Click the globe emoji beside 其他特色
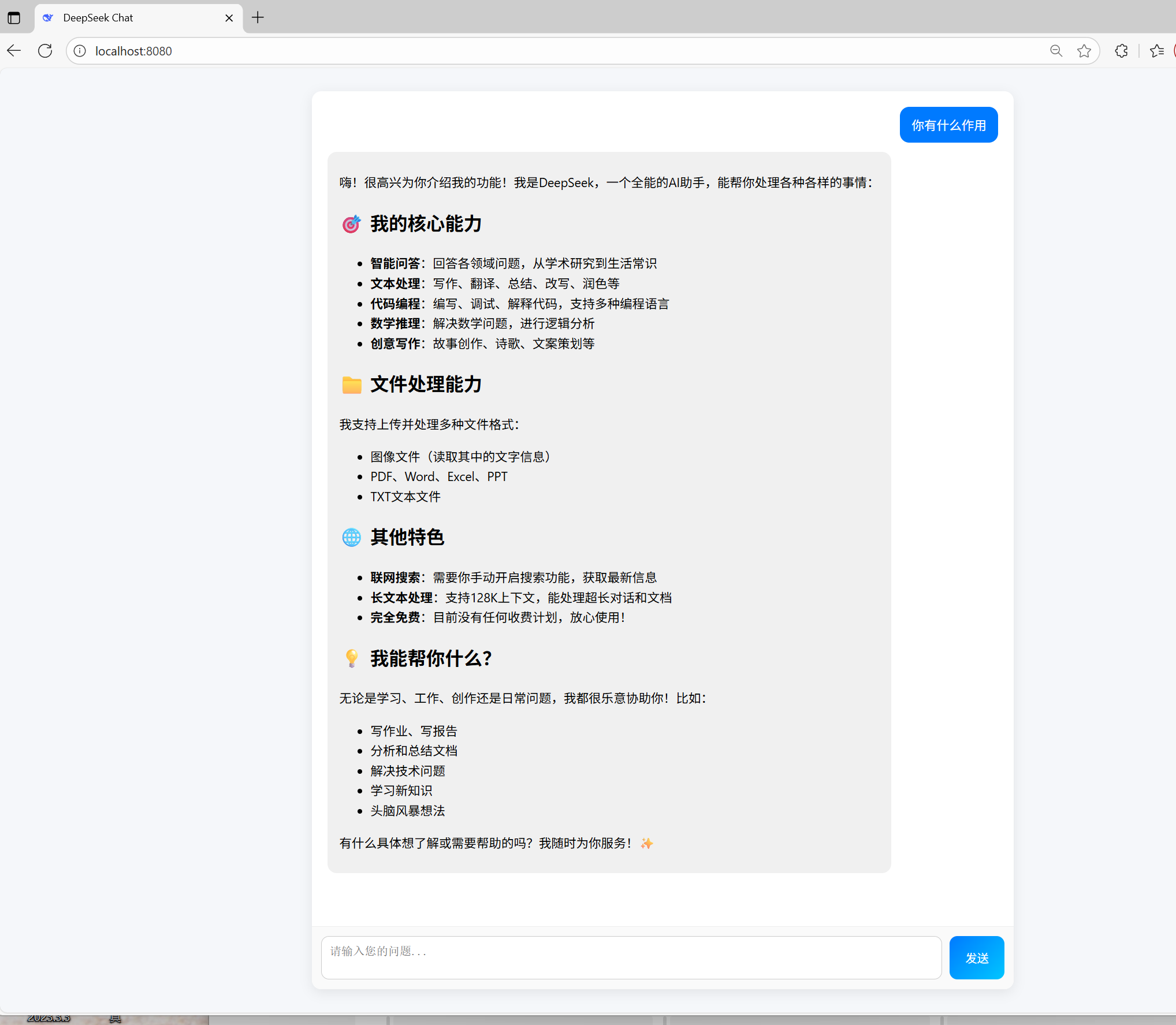 tap(351, 538)
